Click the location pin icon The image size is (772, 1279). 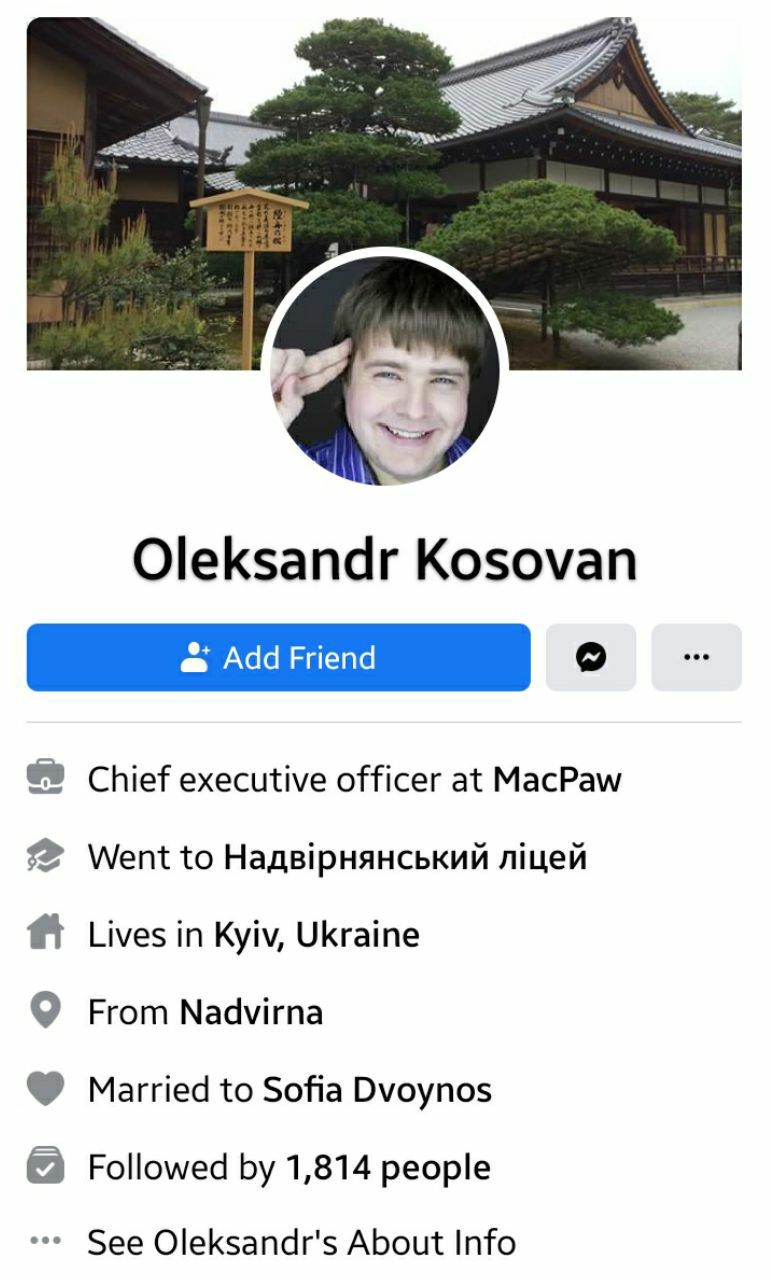(46, 1012)
